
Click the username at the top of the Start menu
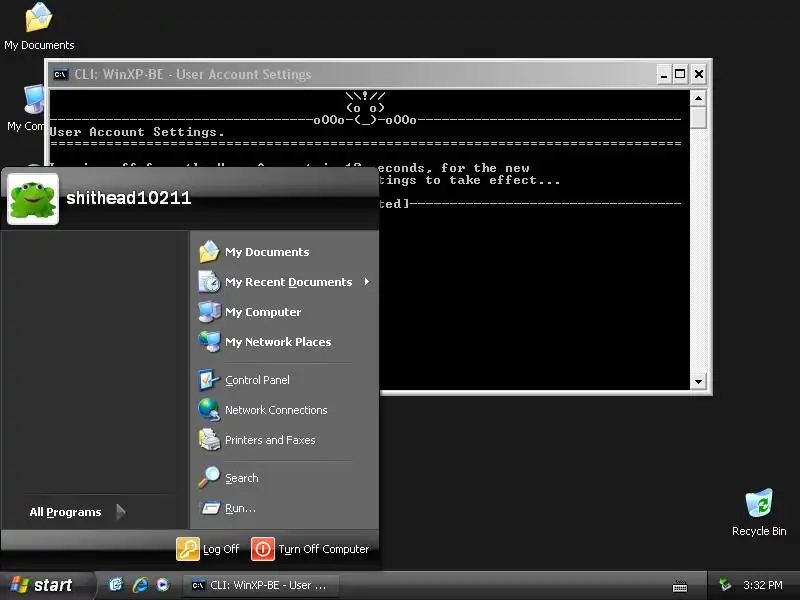point(129,198)
